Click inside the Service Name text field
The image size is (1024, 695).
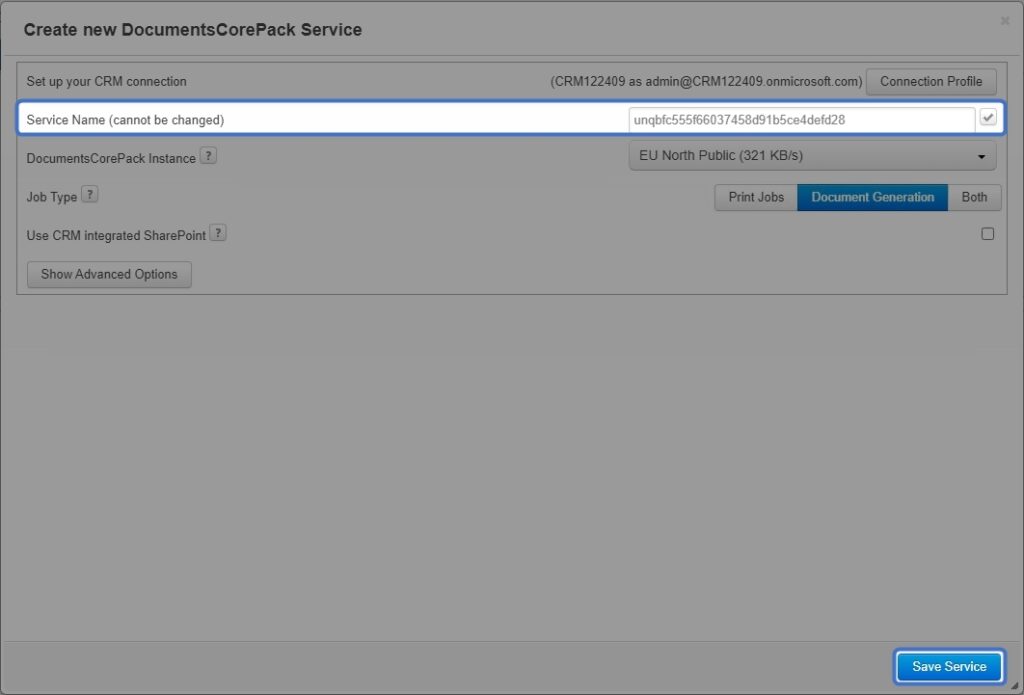pos(800,118)
